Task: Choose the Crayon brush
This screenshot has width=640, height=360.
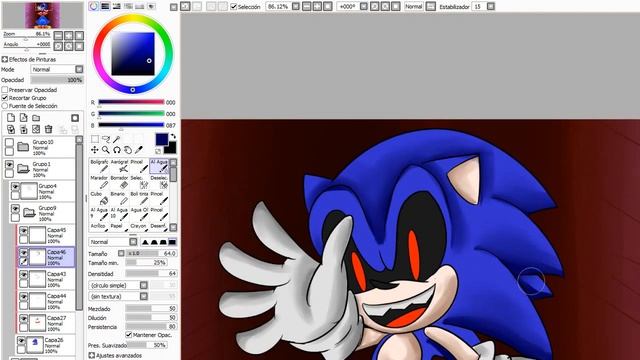Action: (139, 227)
